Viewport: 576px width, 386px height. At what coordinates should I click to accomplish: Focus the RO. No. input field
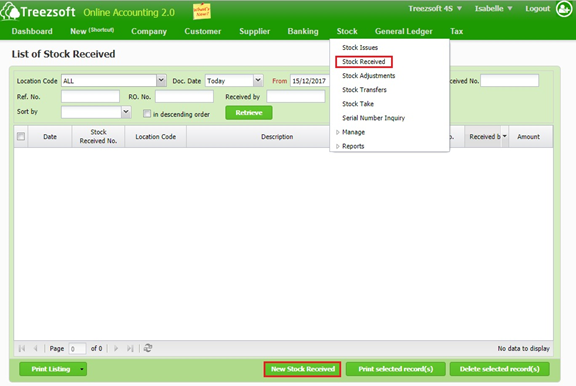tap(184, 97)
